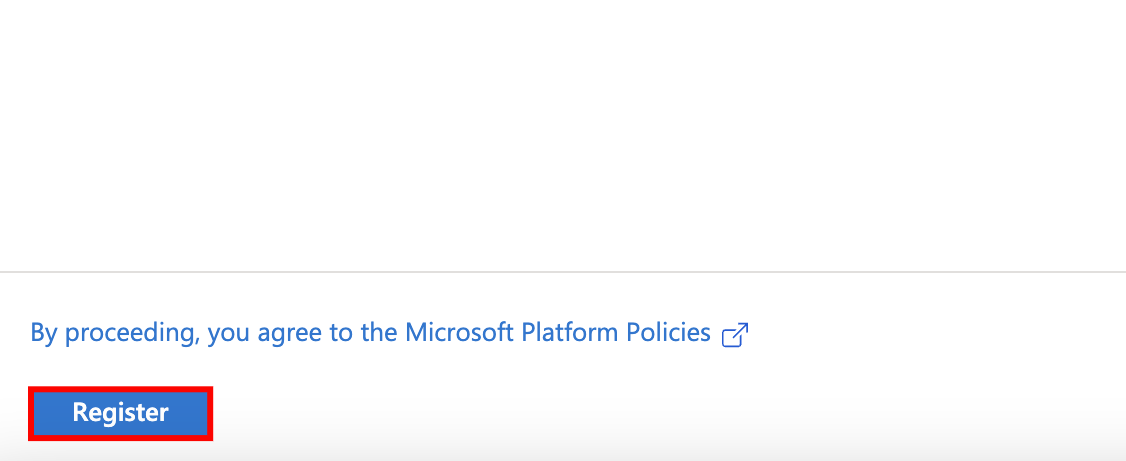This screenshot has height=461, width=1126.
Task: Register the application
Action: click(120, 413)
